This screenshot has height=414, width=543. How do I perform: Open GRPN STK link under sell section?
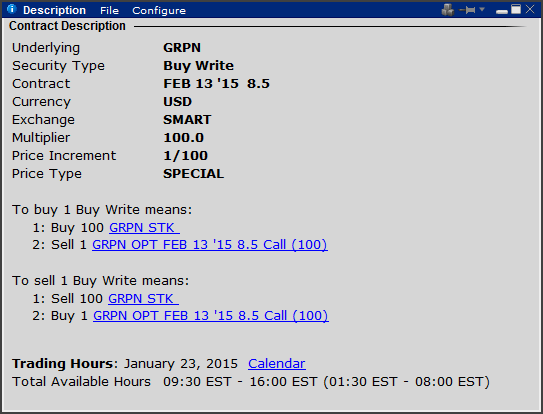[x=143, y=299]
